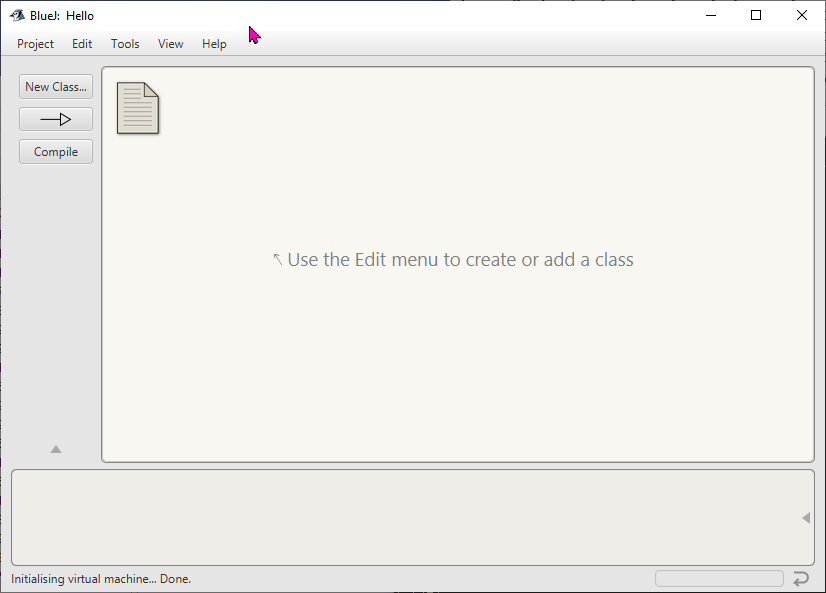Click the 'Initialising virtual machine... Done.' status text
The image size is (826, 593).
point(101,579)
